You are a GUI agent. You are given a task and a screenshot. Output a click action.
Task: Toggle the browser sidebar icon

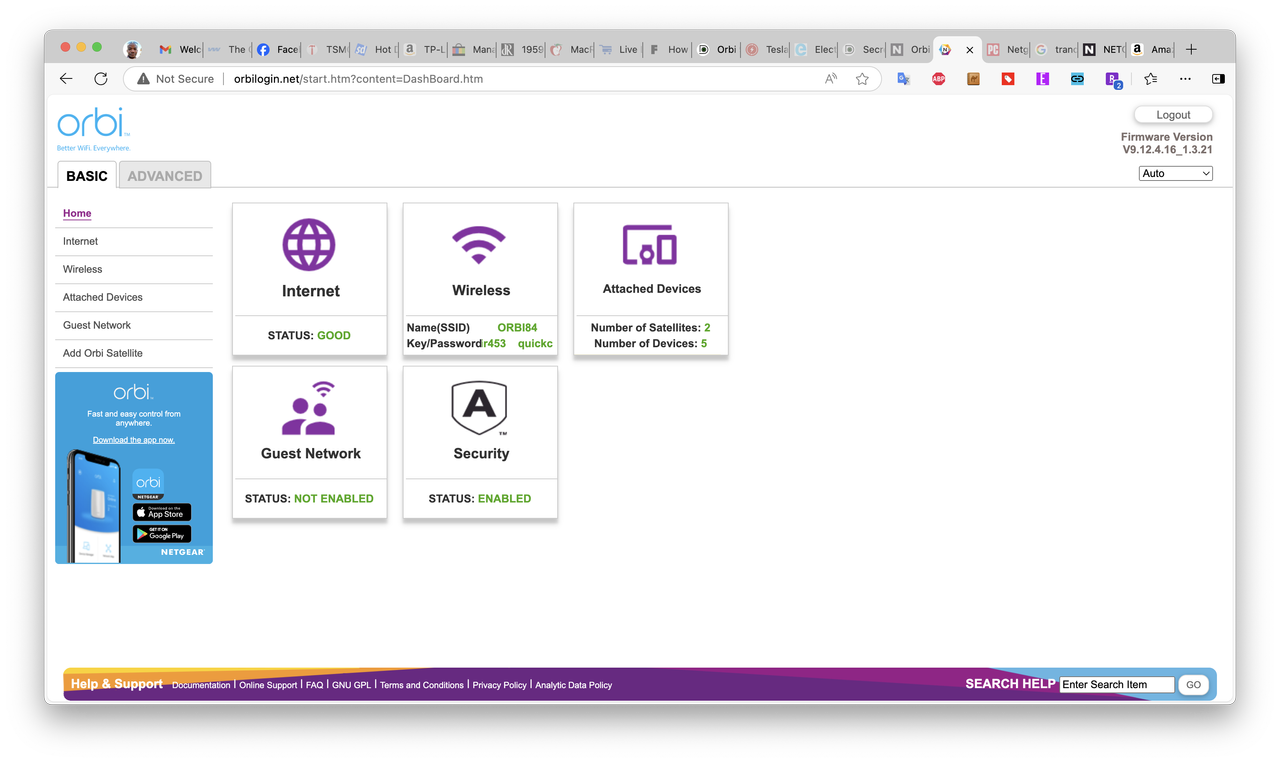pos(1218,79)
